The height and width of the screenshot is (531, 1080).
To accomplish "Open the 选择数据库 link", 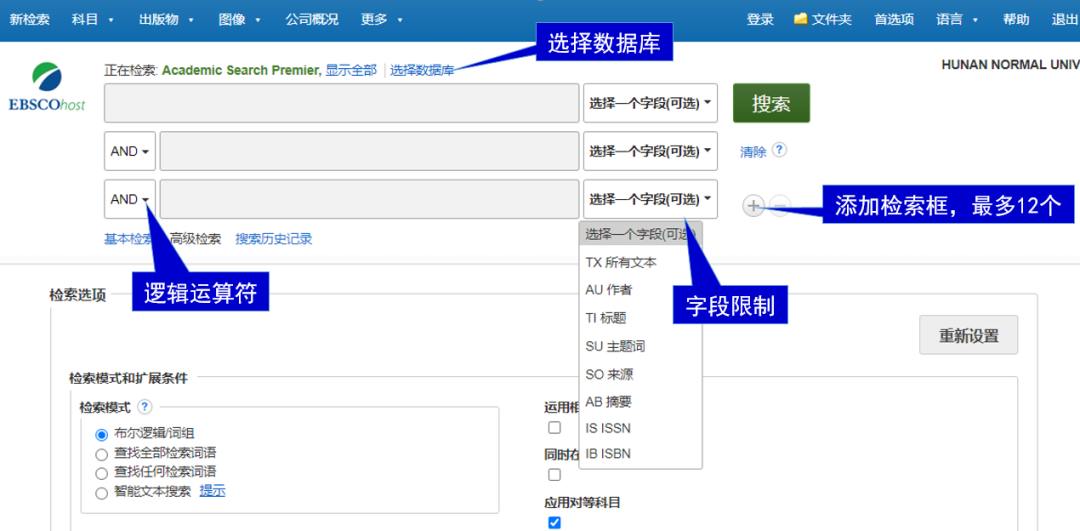I will click(x=422, y=70).
